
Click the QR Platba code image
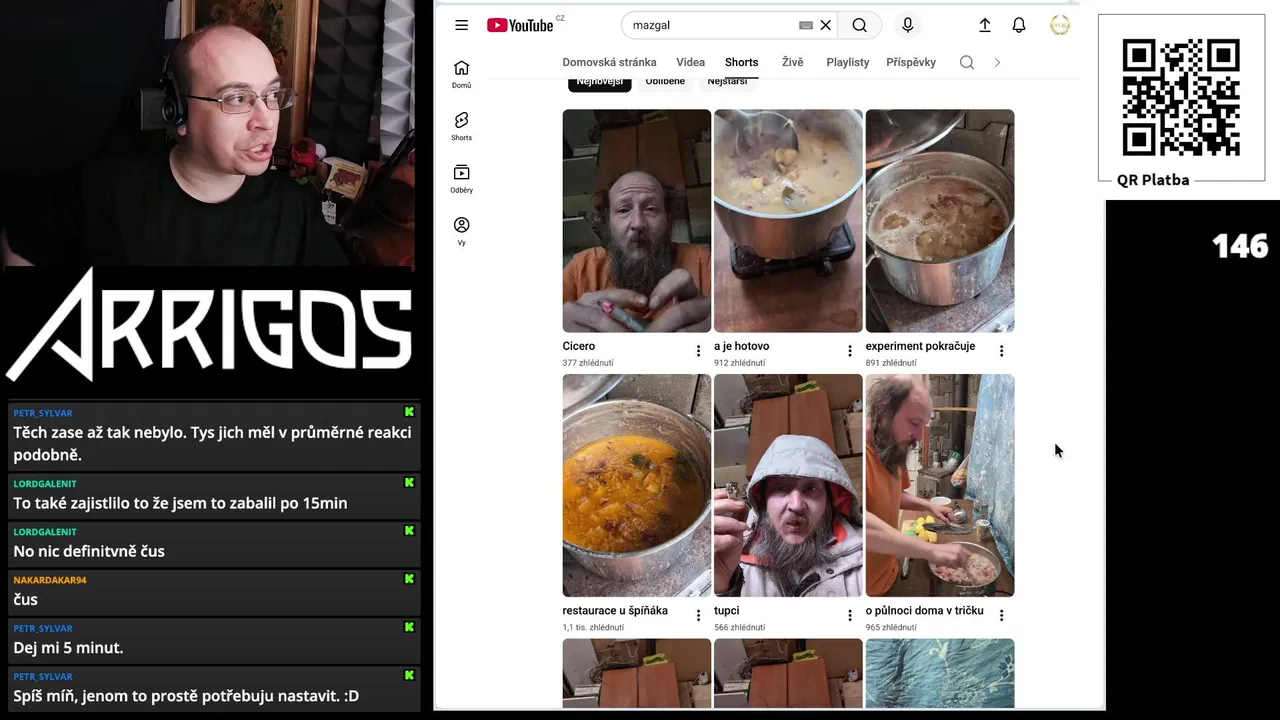coord(1181,97)
